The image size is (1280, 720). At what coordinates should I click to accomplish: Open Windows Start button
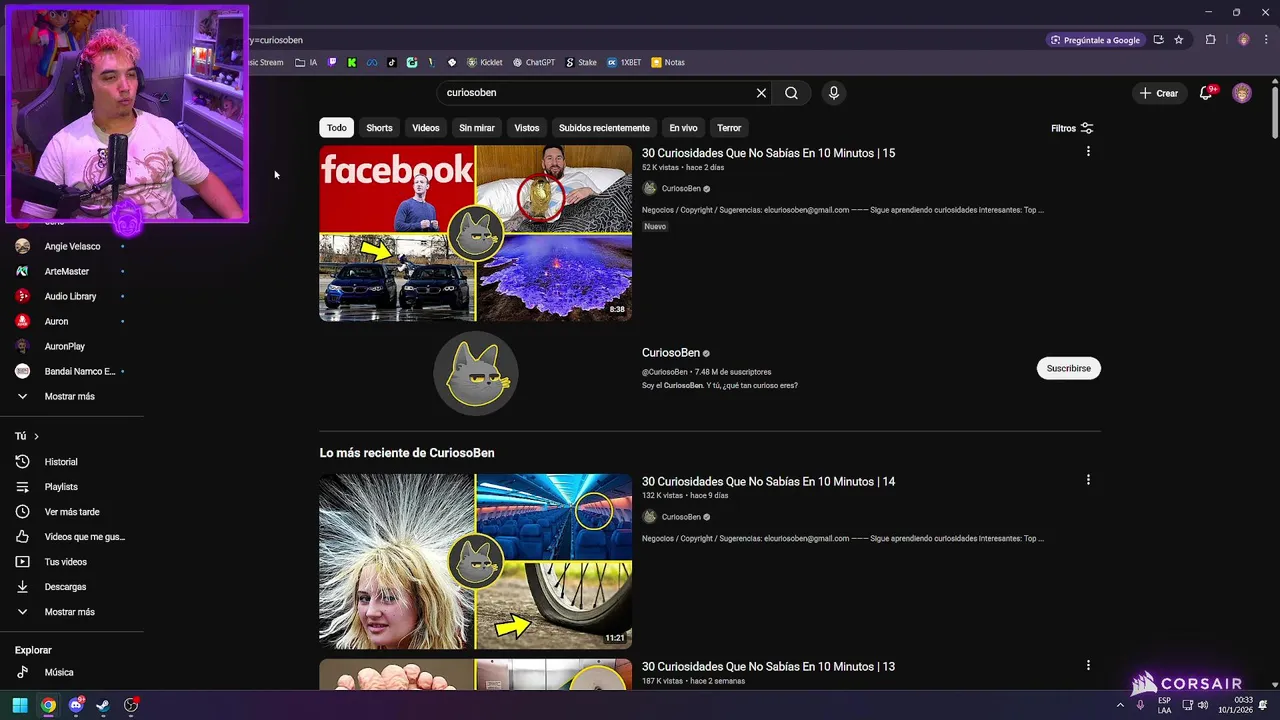coord(20,705)
